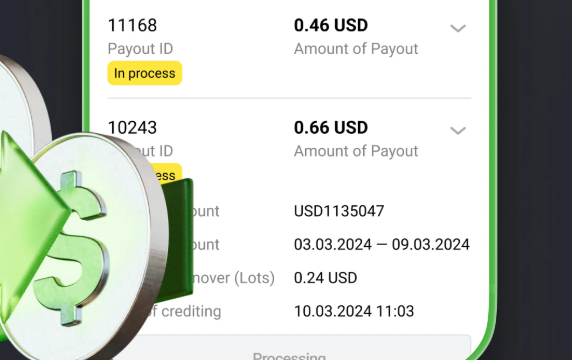Image resolution: width=572 pixels, height=360 pixels.
Task: Click the account number USD1135047
Action: (x=339, y=211)
